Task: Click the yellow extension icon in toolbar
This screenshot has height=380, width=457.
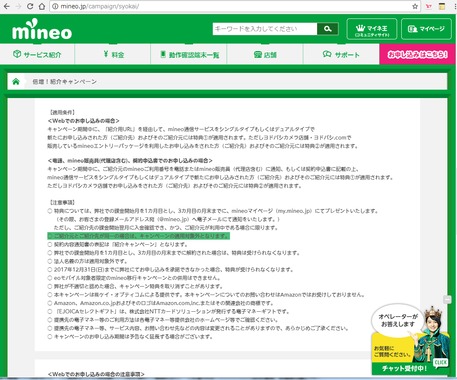Action: [x=442, y=6]
